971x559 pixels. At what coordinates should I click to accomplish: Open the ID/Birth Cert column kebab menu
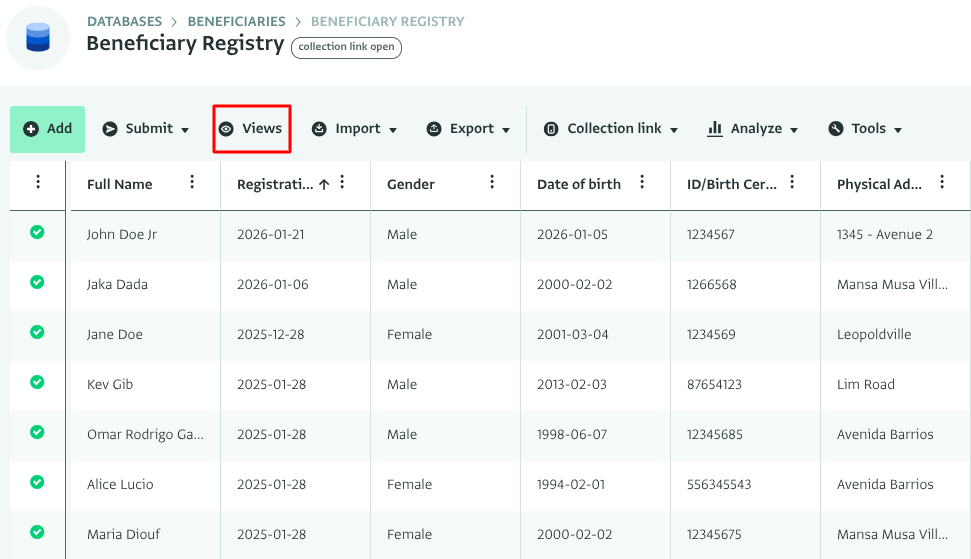tap(792, 182)
